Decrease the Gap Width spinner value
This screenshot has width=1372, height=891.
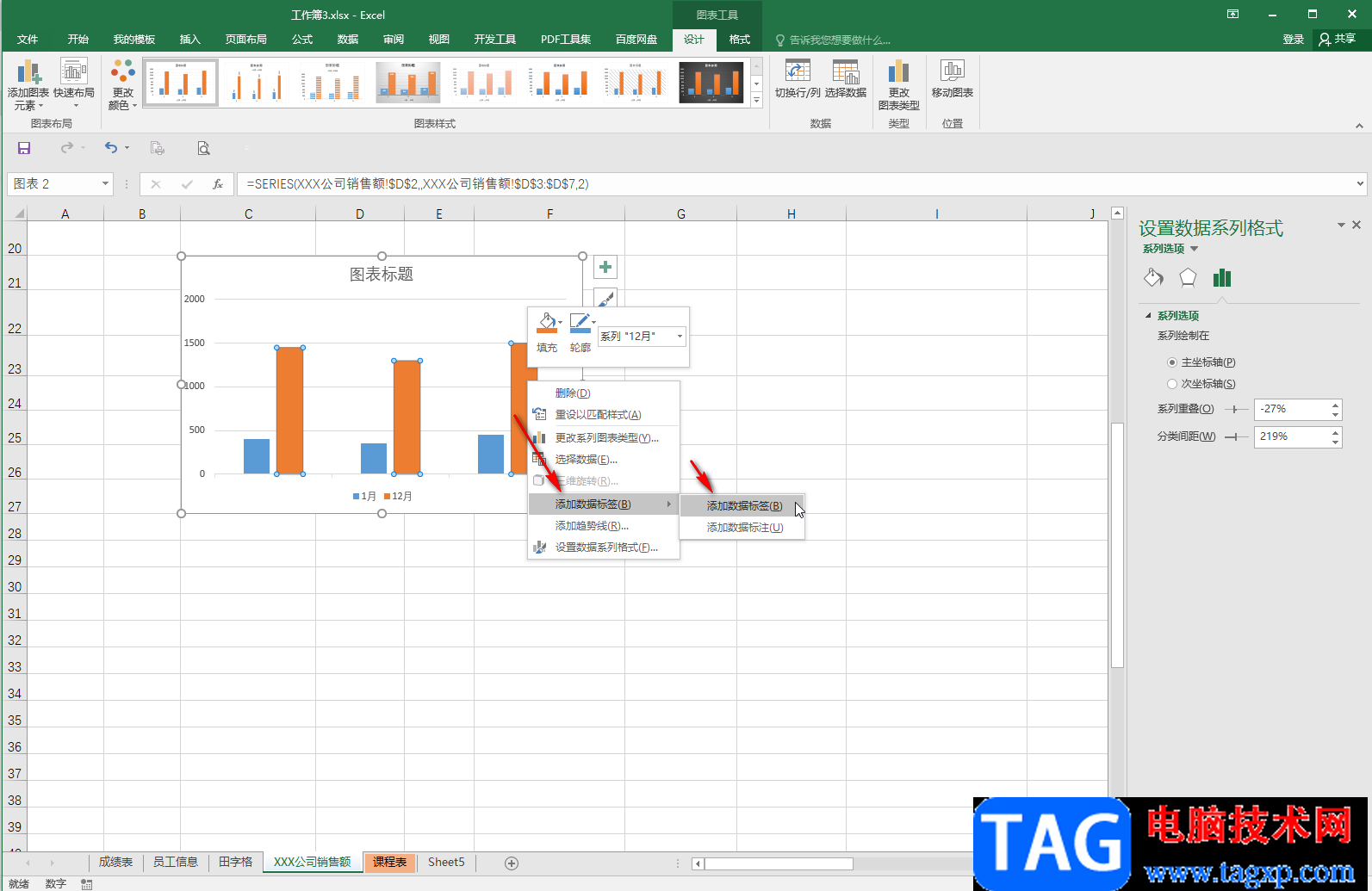(x=1336, y=442)
